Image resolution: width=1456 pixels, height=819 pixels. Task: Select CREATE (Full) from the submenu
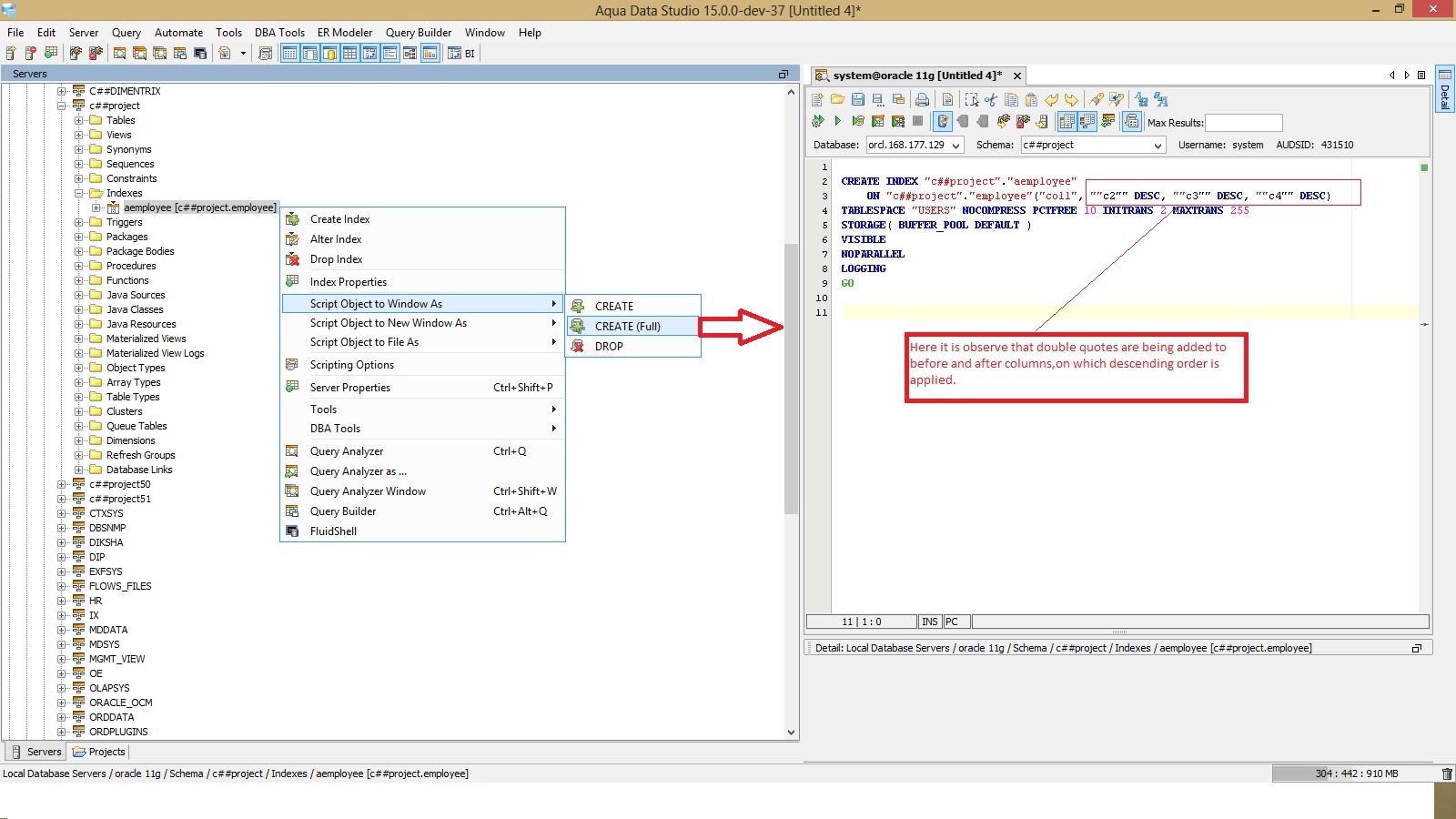coord(627,327)
